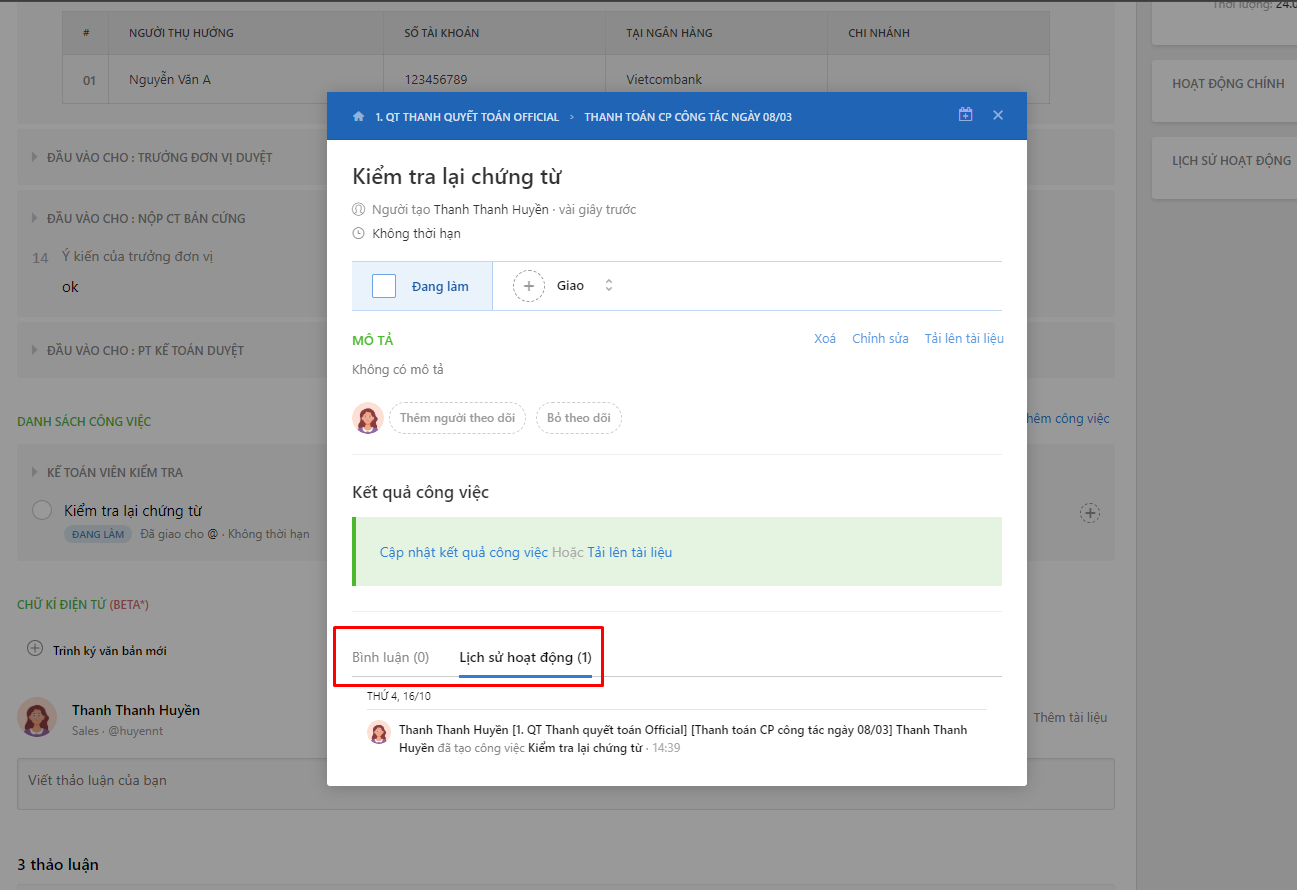
Task: Click Tải lên tài liệu in result box
Action: (x=630, y=552)
